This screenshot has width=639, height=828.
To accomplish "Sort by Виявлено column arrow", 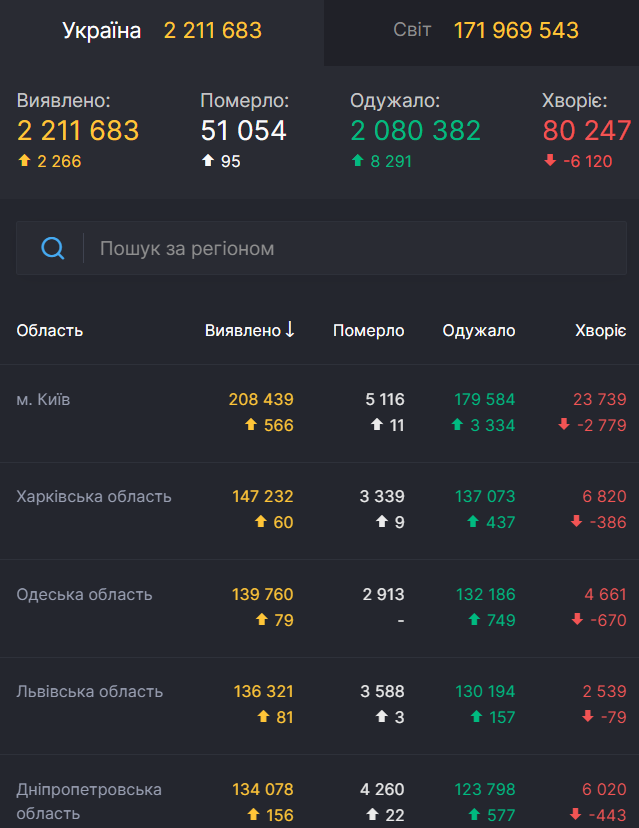I will (x=290, y=330).
